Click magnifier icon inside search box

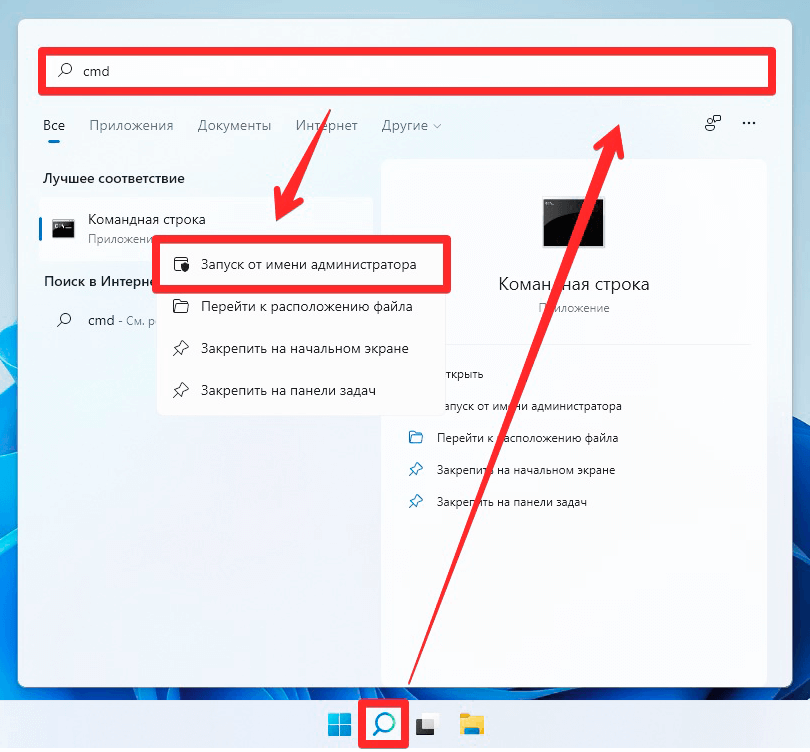(x=65, y=70)
